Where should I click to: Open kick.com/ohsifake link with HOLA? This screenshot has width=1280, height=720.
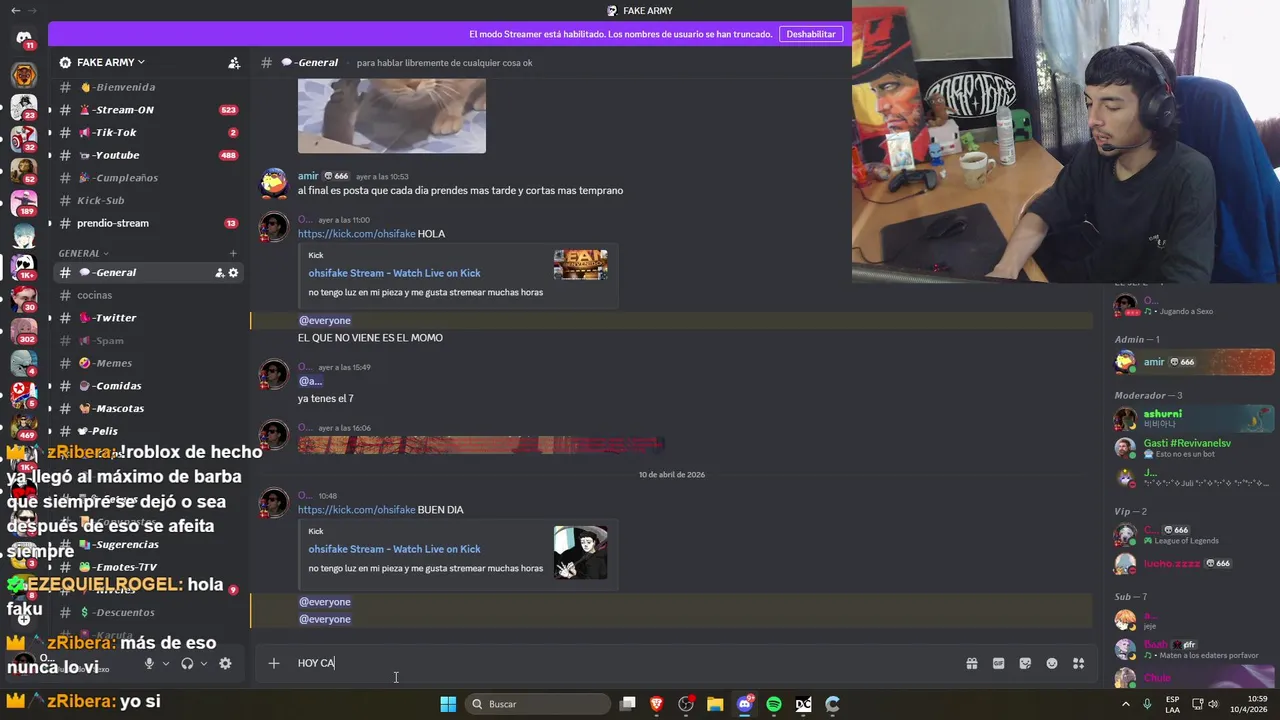point(356,234)
